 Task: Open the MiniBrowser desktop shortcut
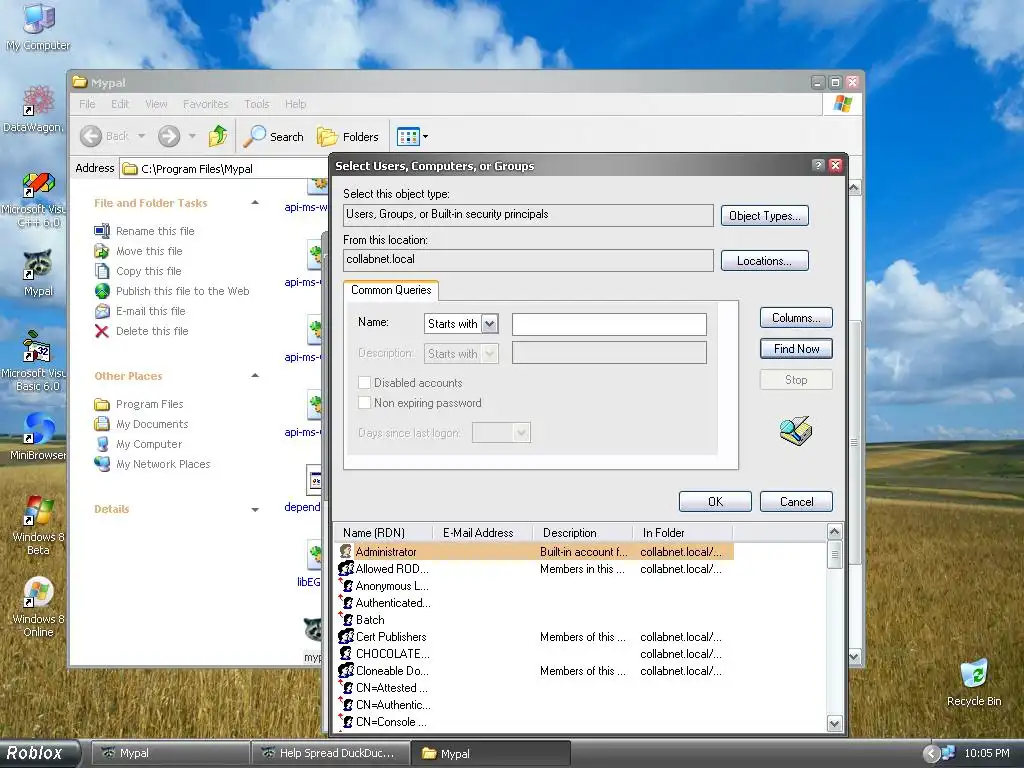pyautogui.click(x=38, y=436)
